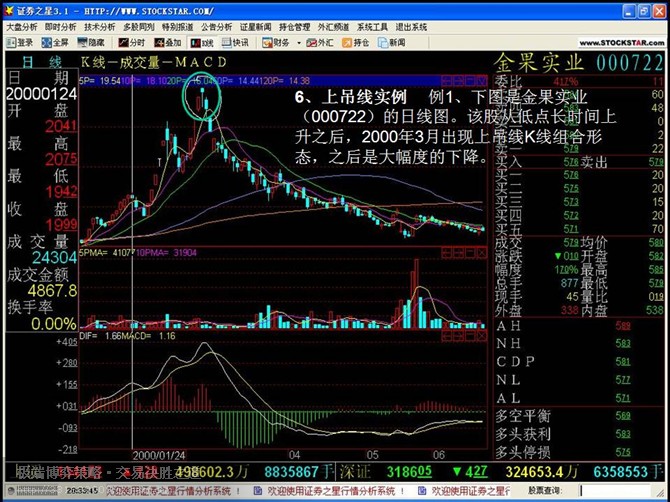Click the 5PMA= 41077 volume average readout
This screenshot has height=502, width=670.
pyautogui.click(x=108, y=253)
